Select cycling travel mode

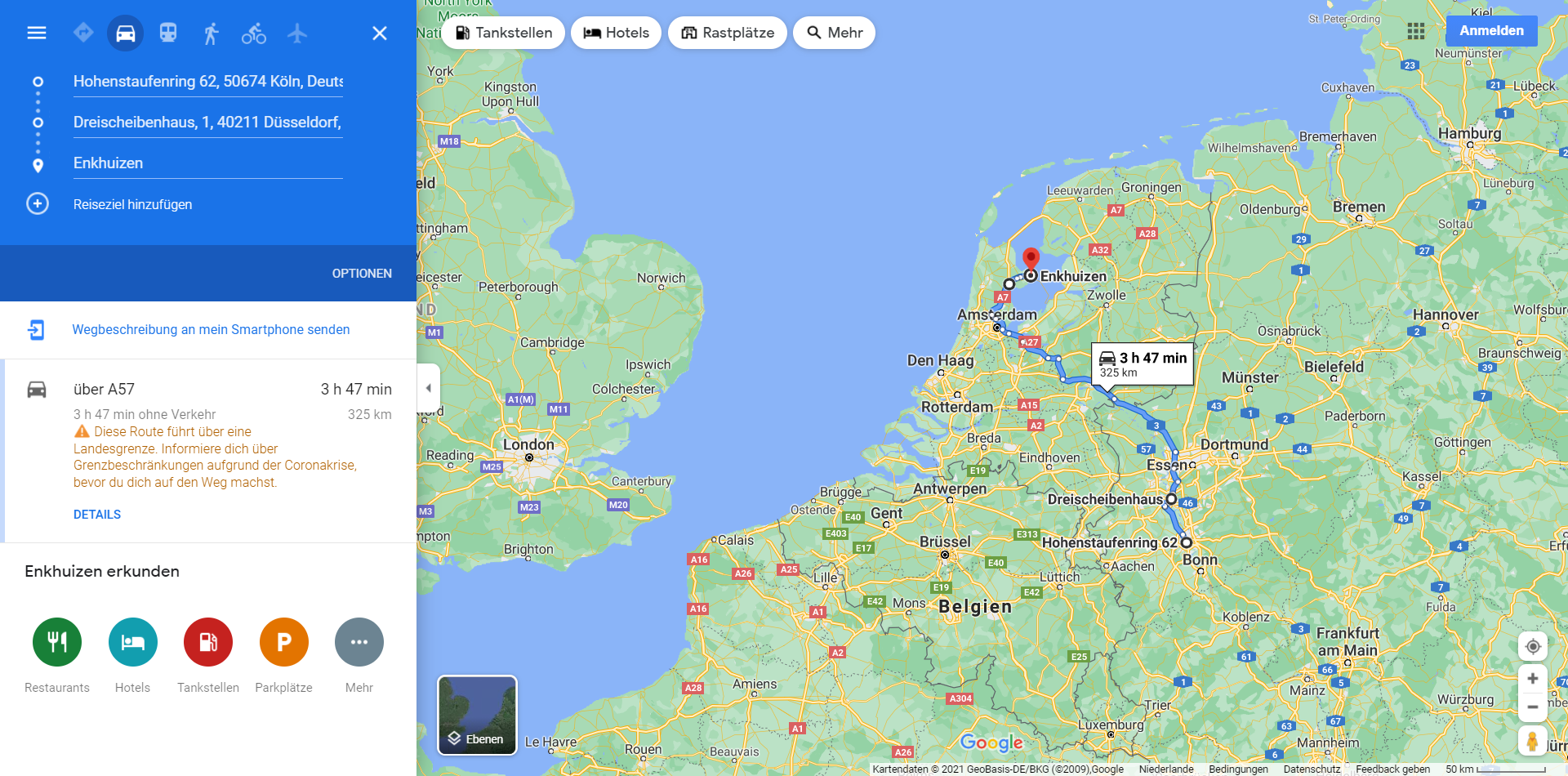pos(254,33)
